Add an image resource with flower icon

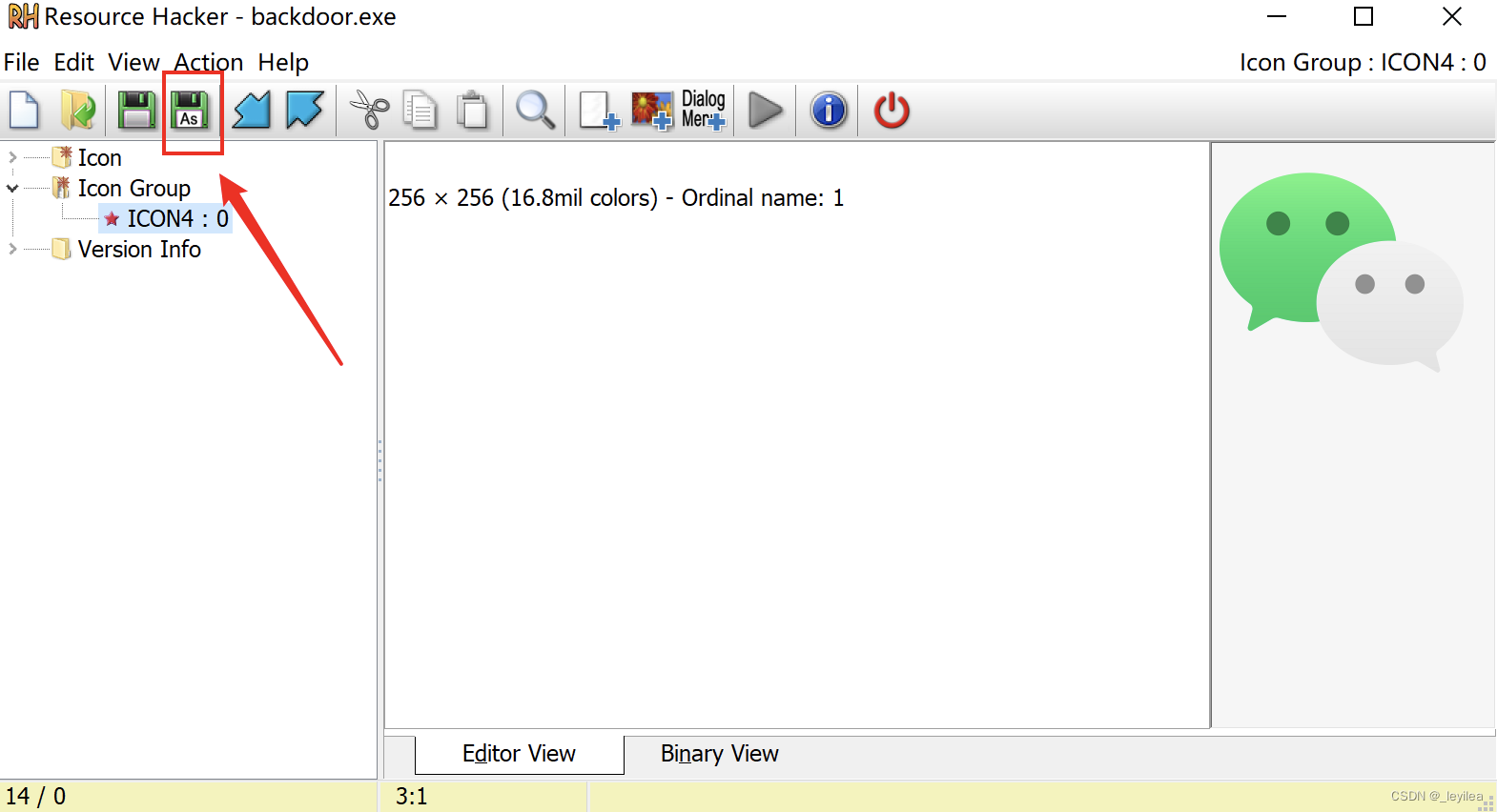652,111
